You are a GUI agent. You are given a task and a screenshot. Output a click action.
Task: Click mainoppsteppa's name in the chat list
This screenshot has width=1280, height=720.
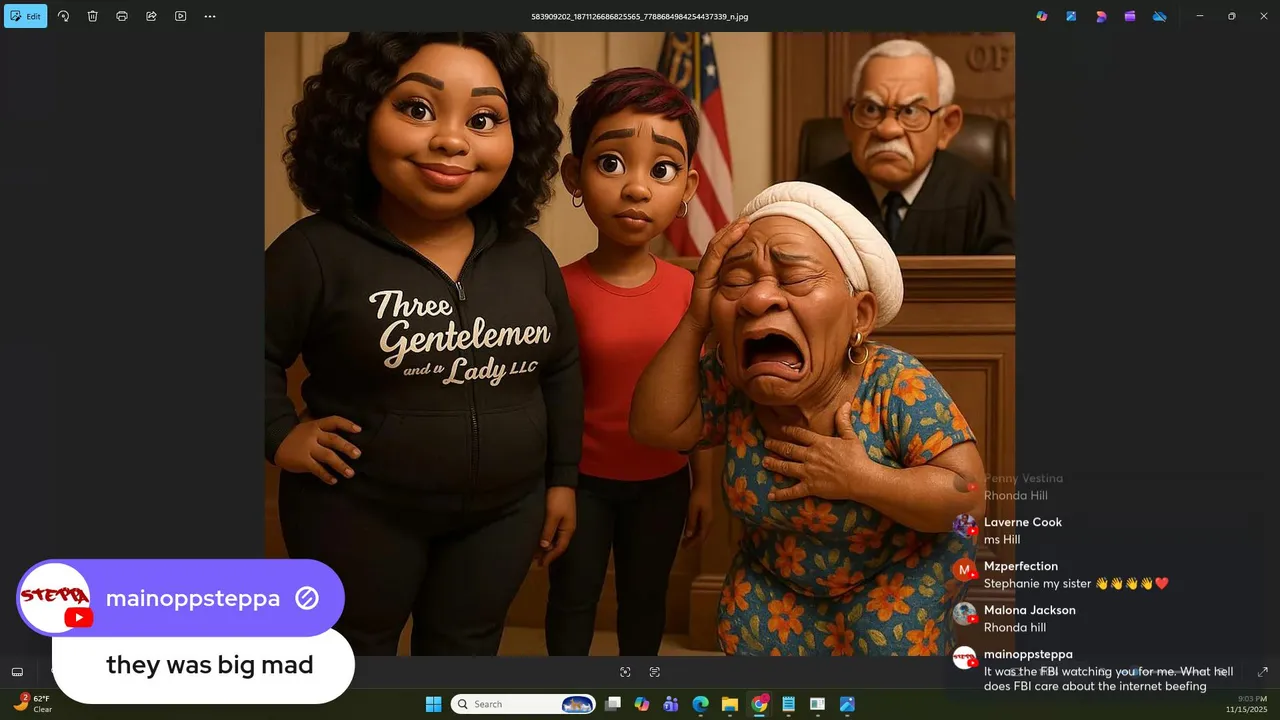1028,654
